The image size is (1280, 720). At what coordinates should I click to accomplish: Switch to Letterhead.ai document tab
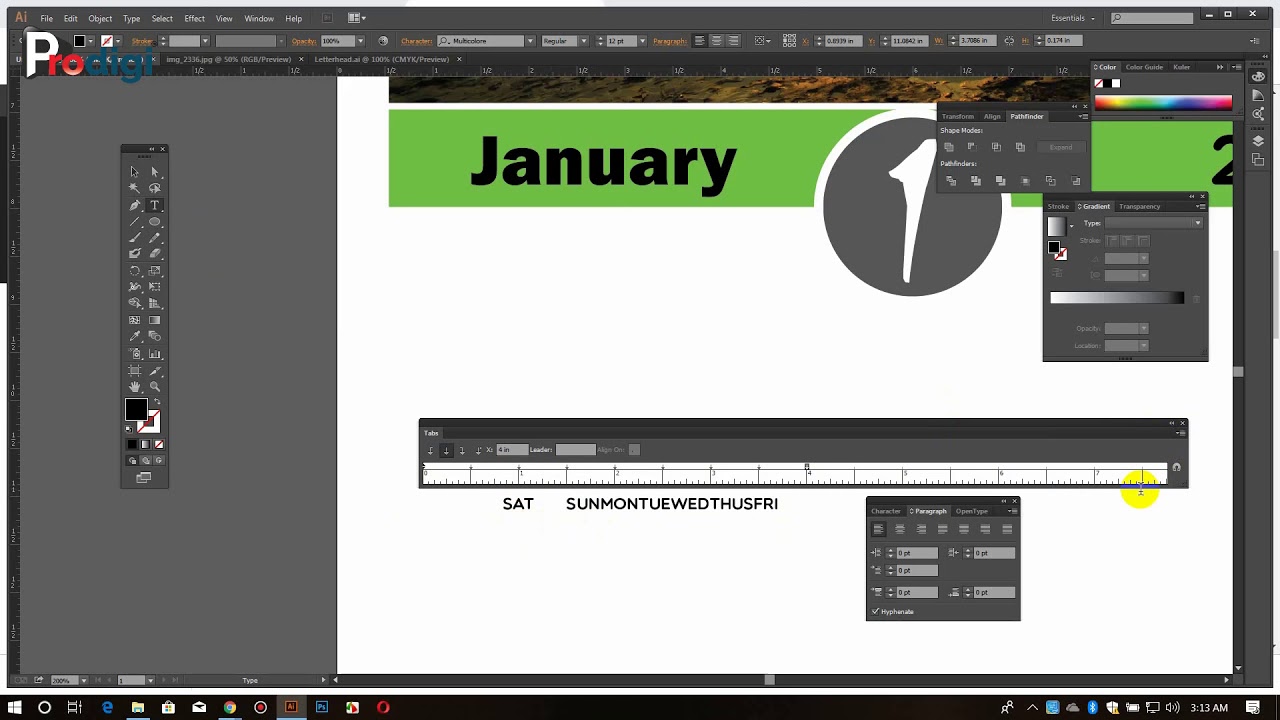(x=381, y=59)
